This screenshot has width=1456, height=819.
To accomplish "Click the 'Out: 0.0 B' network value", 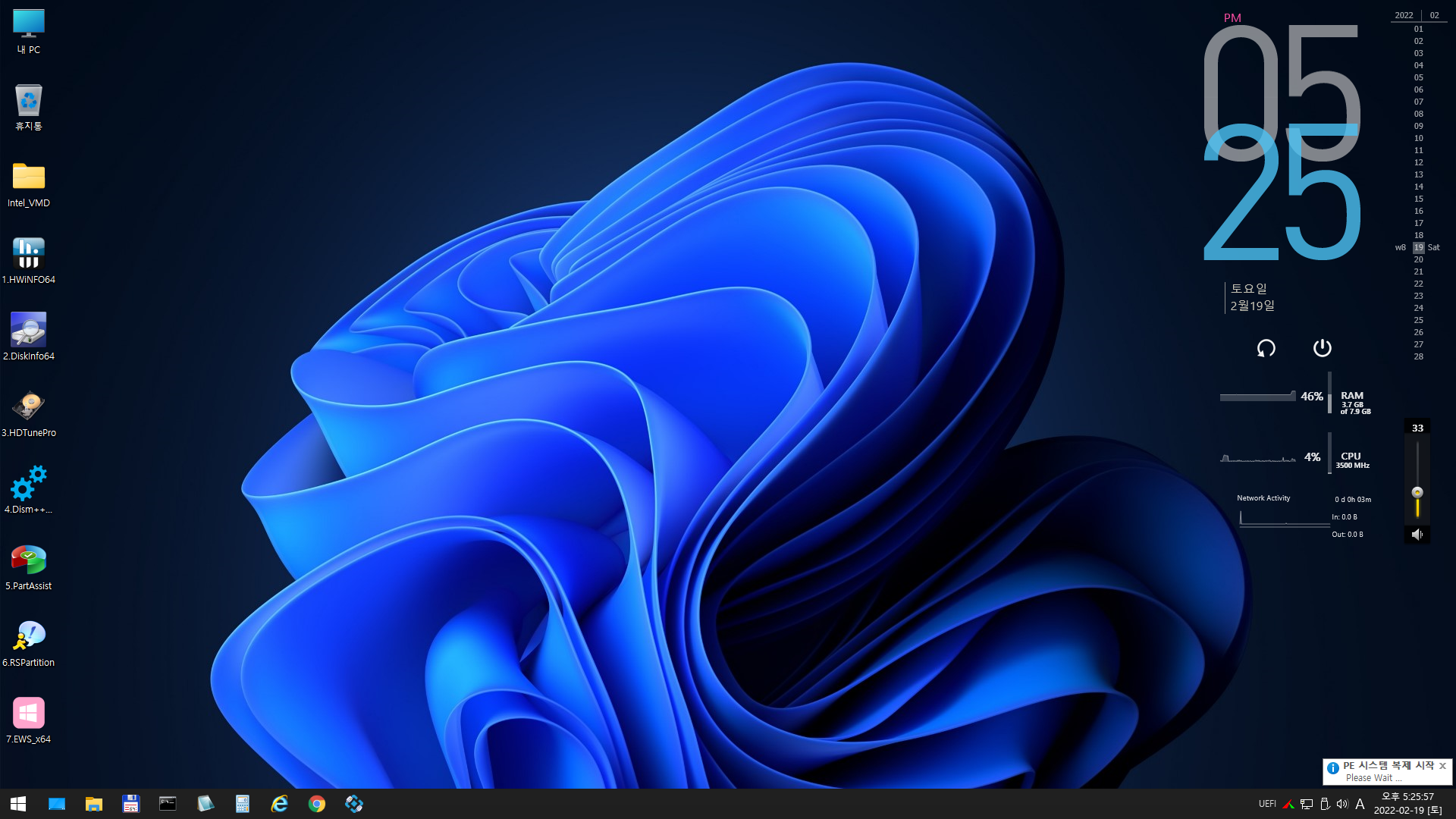I will click(1348, 535).
